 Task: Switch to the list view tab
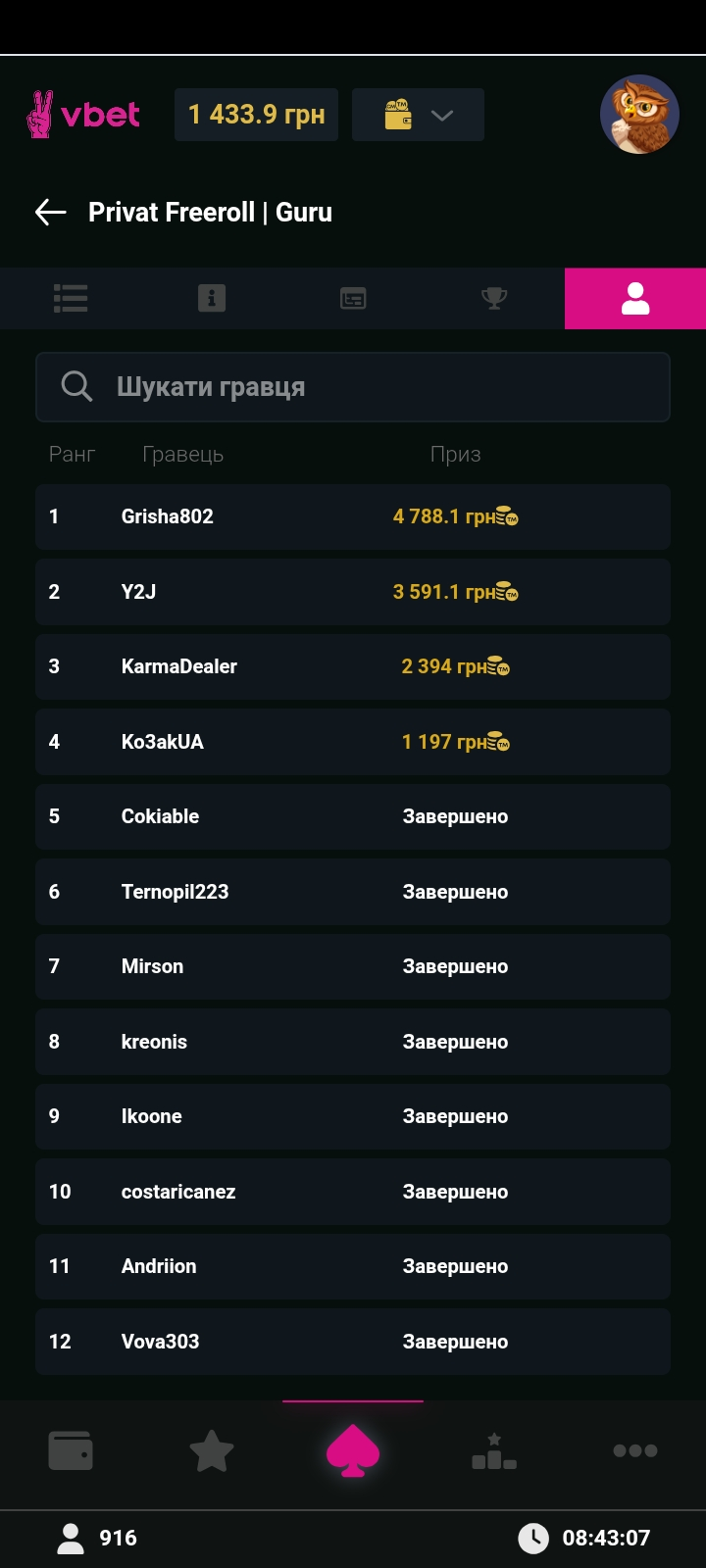[x=71, y=298]
